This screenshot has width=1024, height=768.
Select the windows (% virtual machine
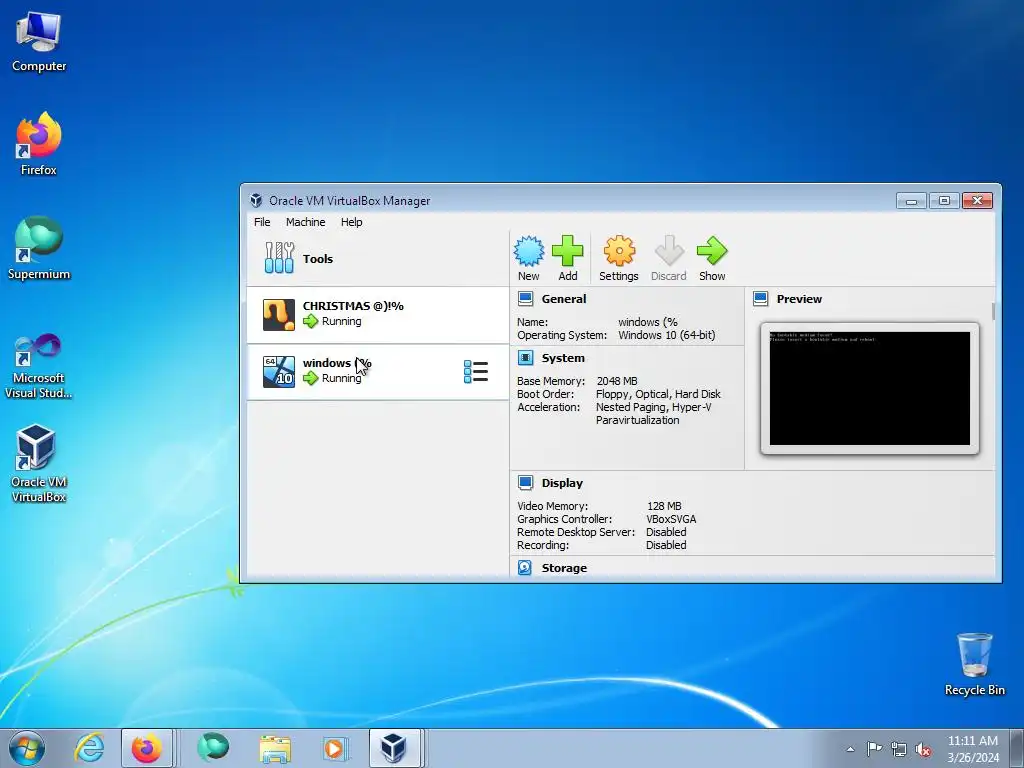coord(378,372)
